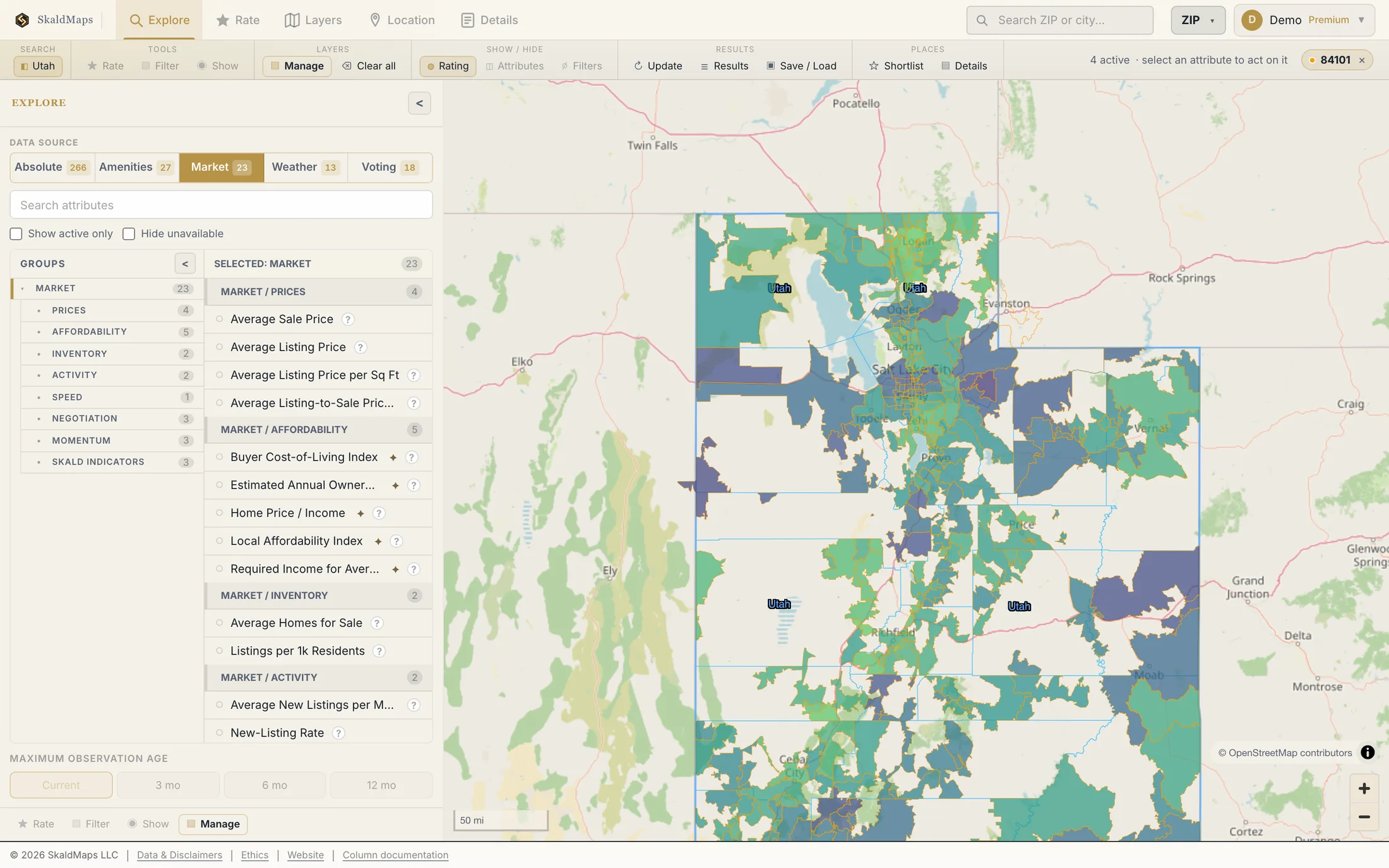Collapse the Groups column
Viewport: 1389px width, 868px height.
(x=185, y=264)
